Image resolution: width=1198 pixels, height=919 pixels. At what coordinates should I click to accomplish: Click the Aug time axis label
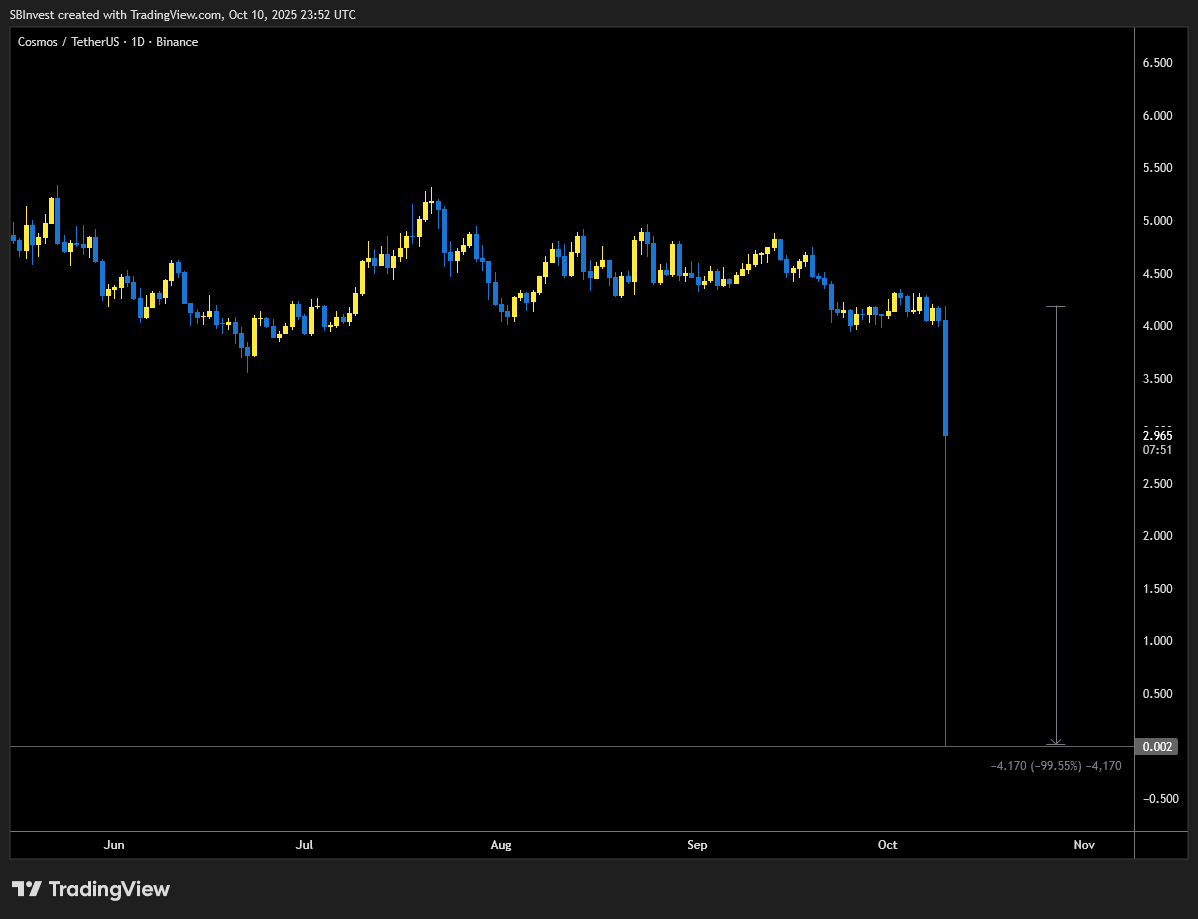click(x=500, y=845)
